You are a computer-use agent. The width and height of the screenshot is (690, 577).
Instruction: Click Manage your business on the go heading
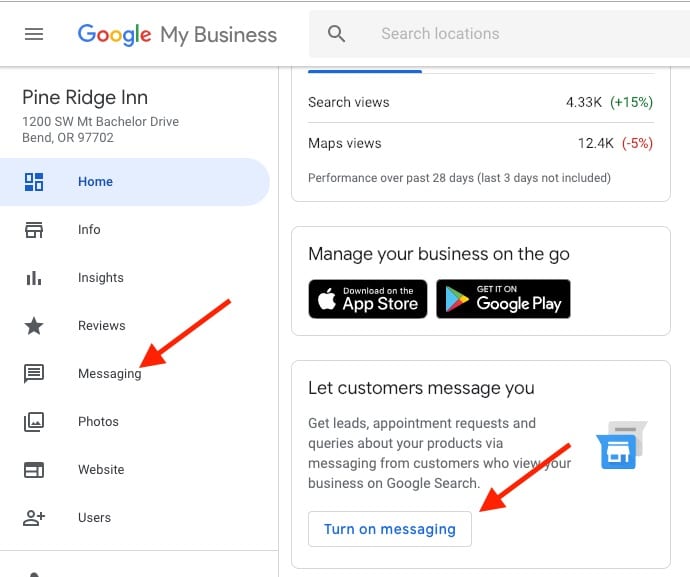click(439, 254)
